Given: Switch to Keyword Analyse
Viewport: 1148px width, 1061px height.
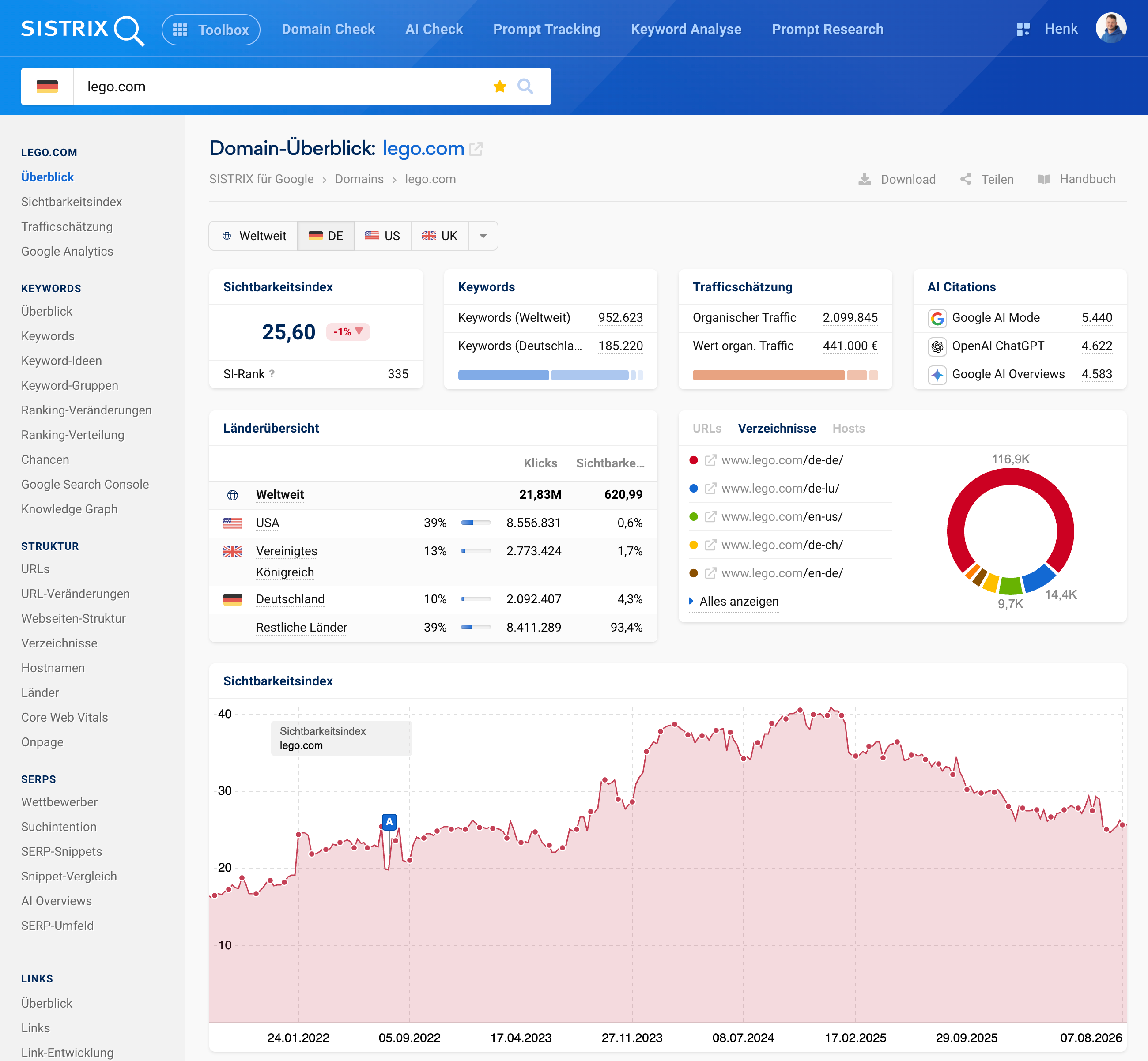Looking at the screenshot, I should pyautogui.click(x=686, y=29).
